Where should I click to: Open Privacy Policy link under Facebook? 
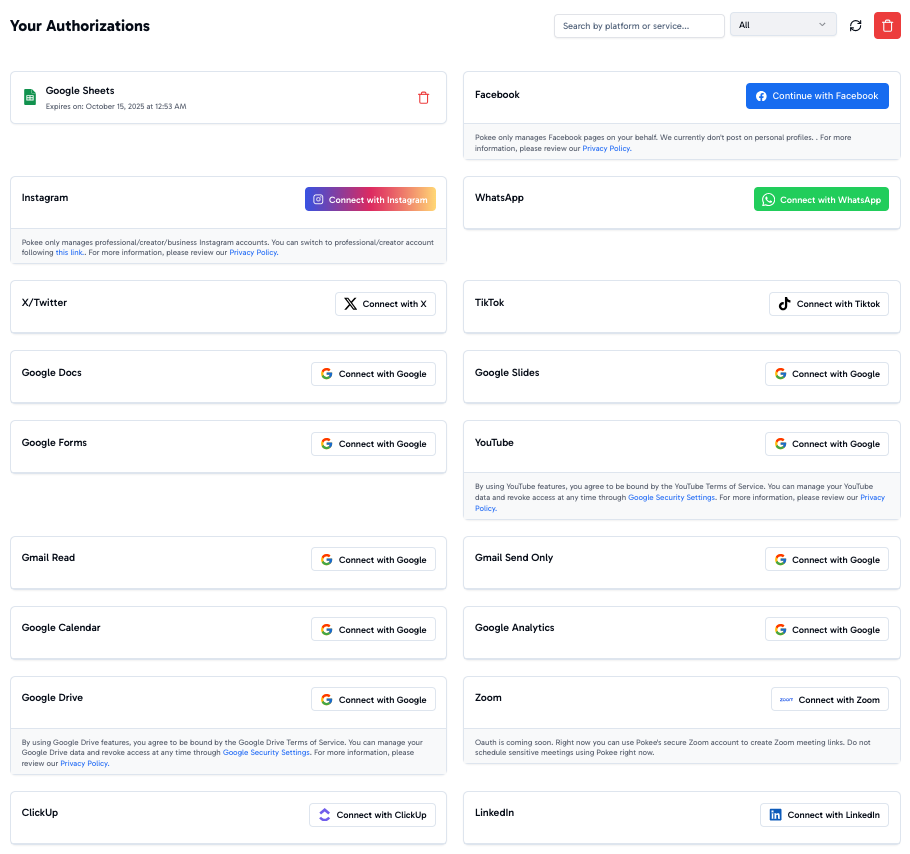click(x=606, y=148)
